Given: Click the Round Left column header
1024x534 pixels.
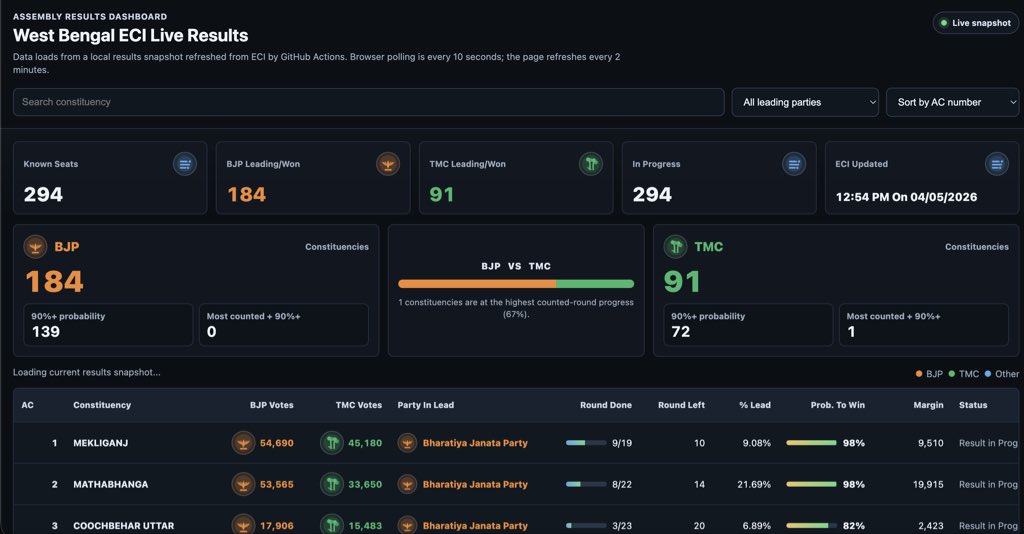Looking at the screenshot, I should point(681,405).
